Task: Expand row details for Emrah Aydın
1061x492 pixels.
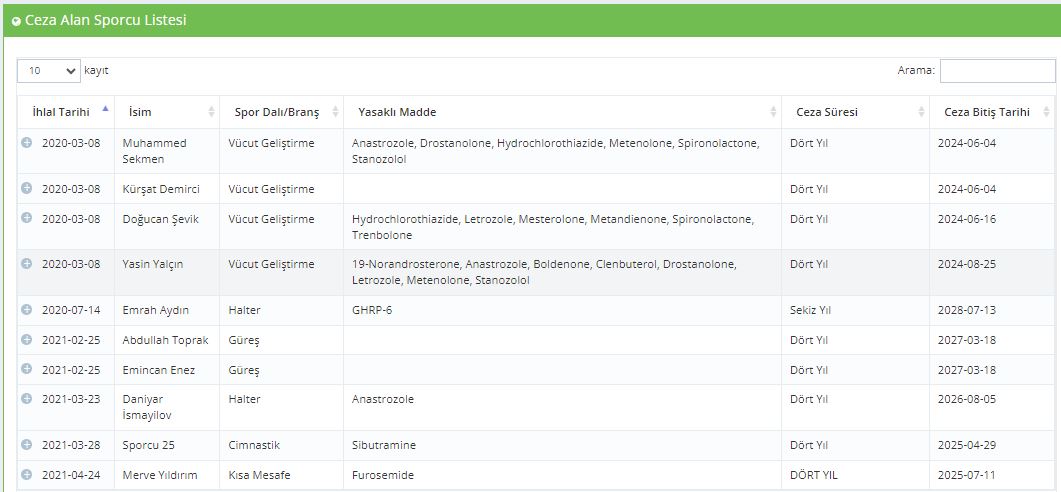Action: coord(26,309)
